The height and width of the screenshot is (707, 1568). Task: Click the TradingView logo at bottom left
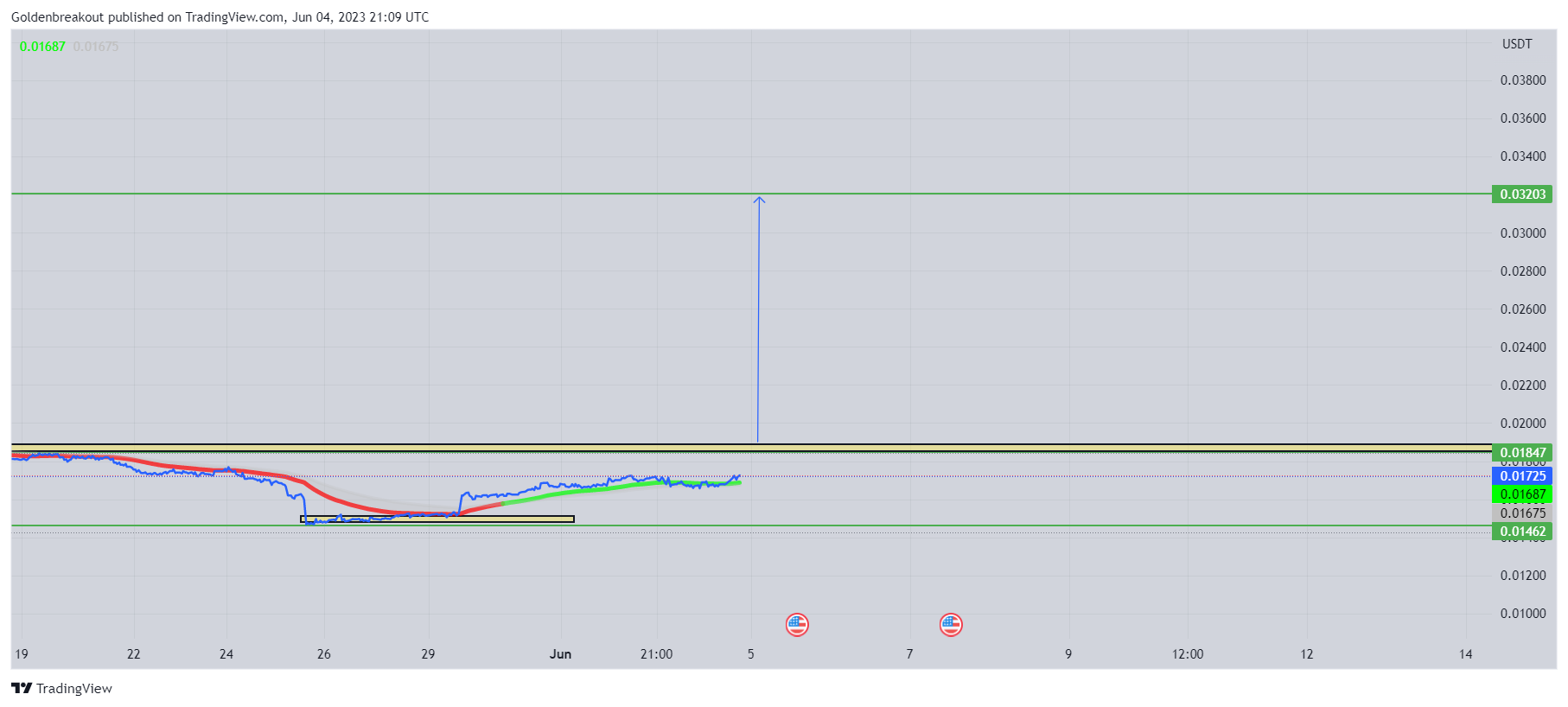pos(61,688)
